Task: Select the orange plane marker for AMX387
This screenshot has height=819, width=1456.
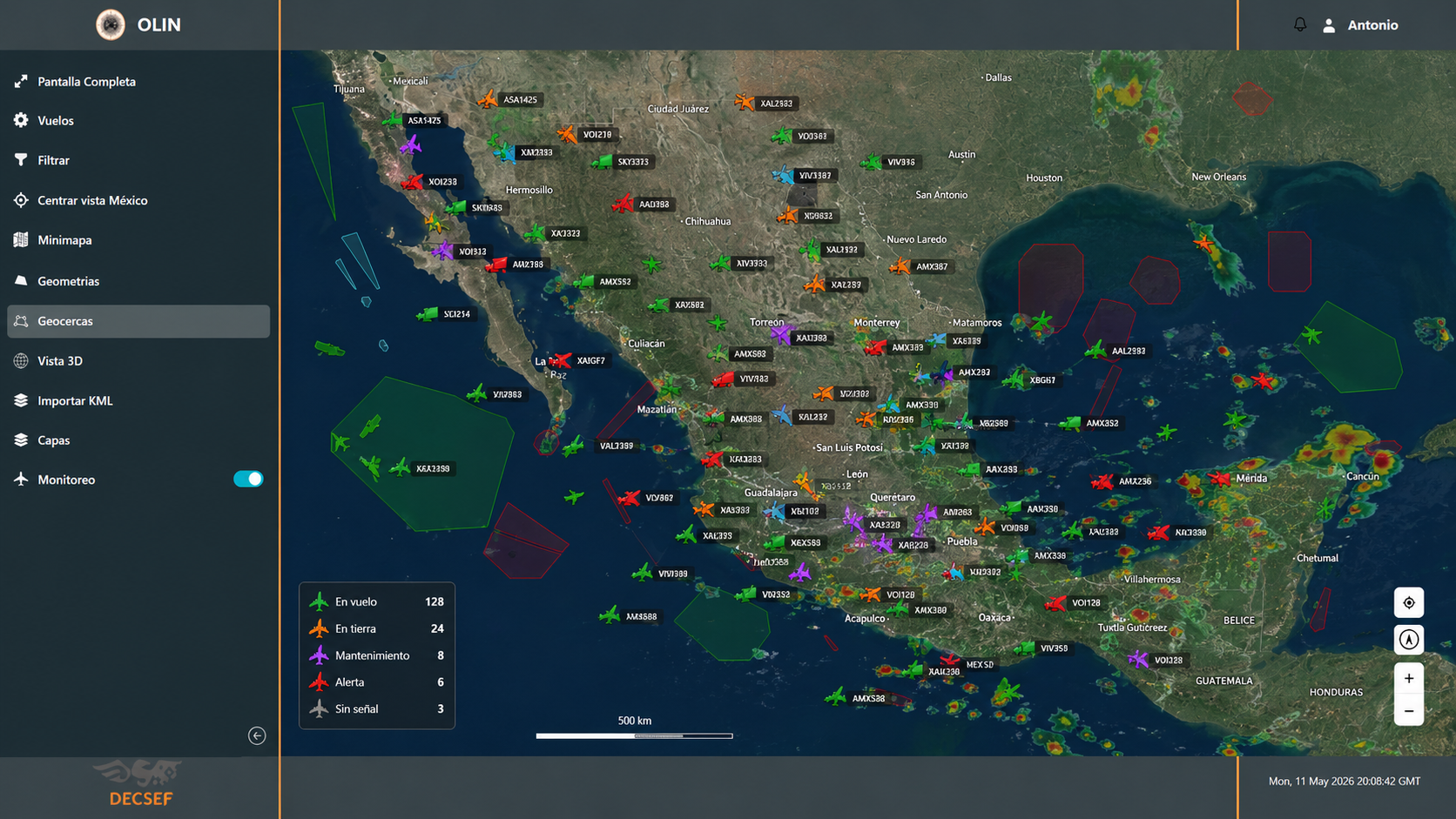Action: [900, 266]
